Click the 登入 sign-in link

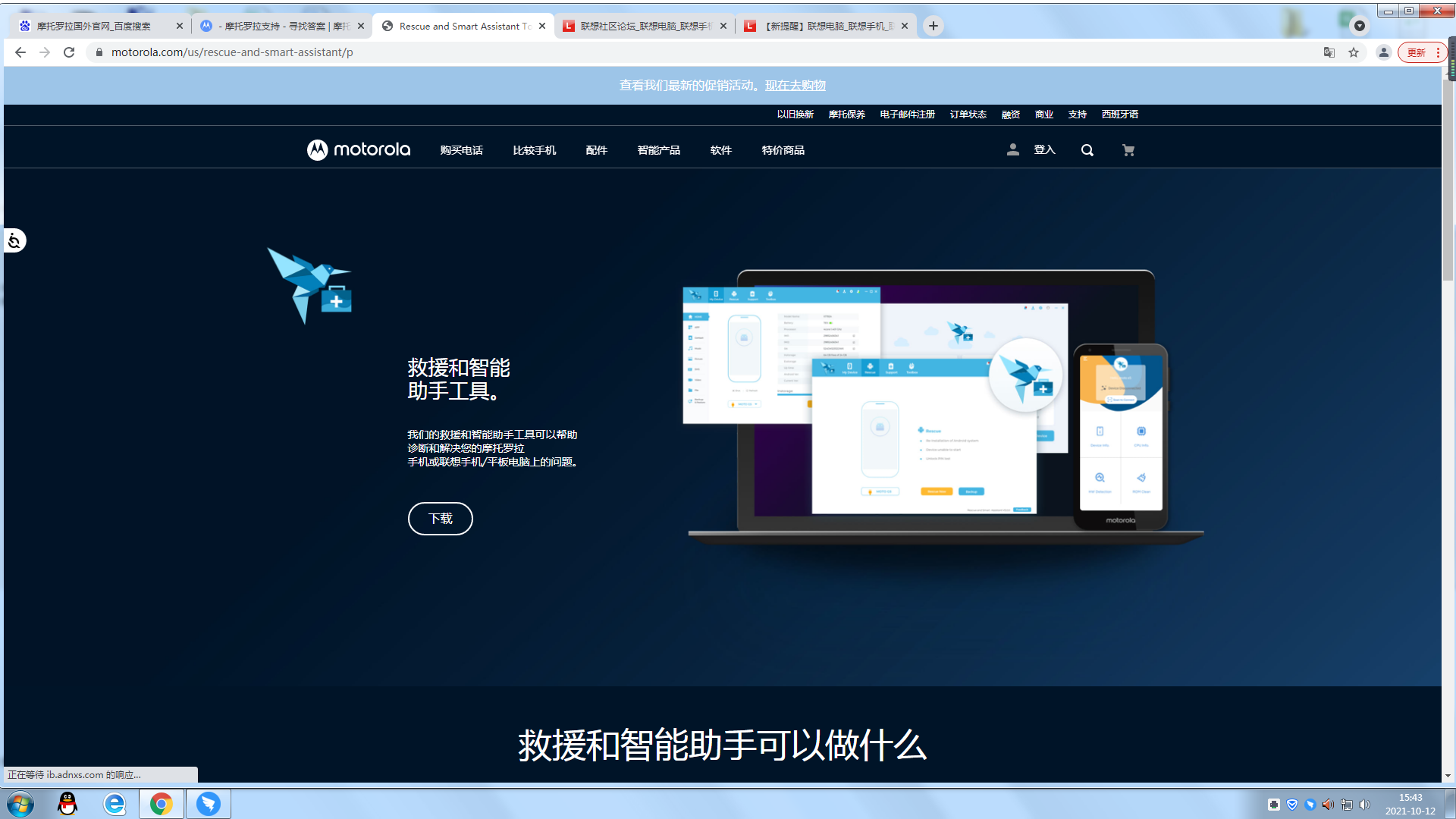tap(1044, 150)
